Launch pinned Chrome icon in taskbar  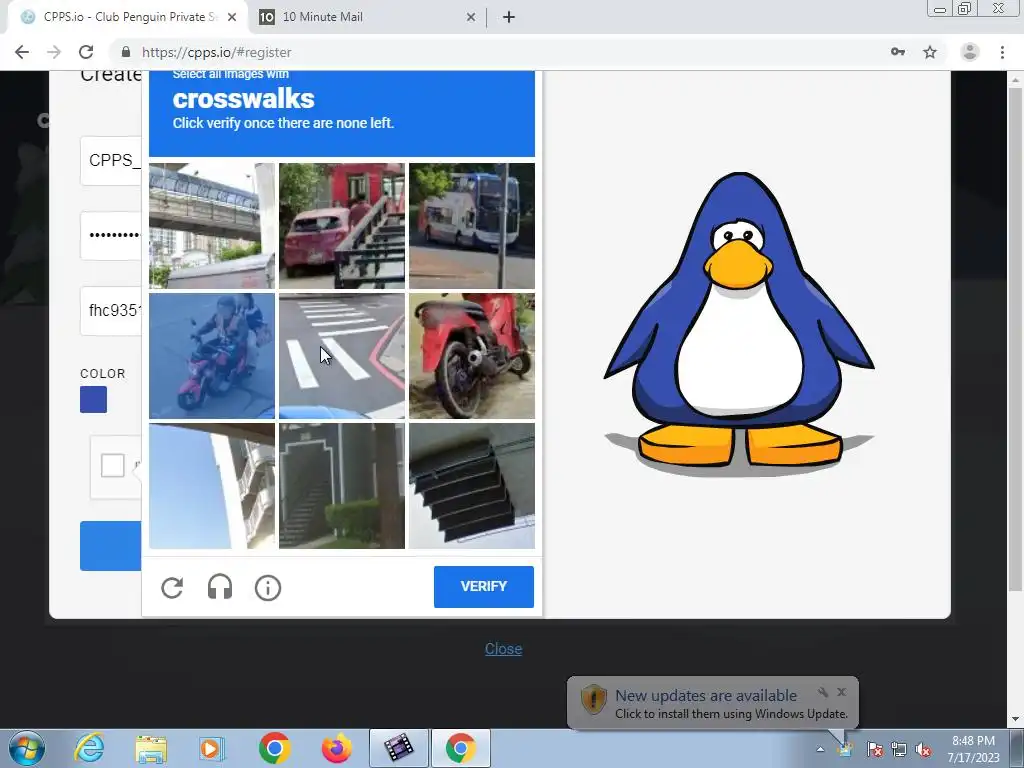[x=274, y=748]
